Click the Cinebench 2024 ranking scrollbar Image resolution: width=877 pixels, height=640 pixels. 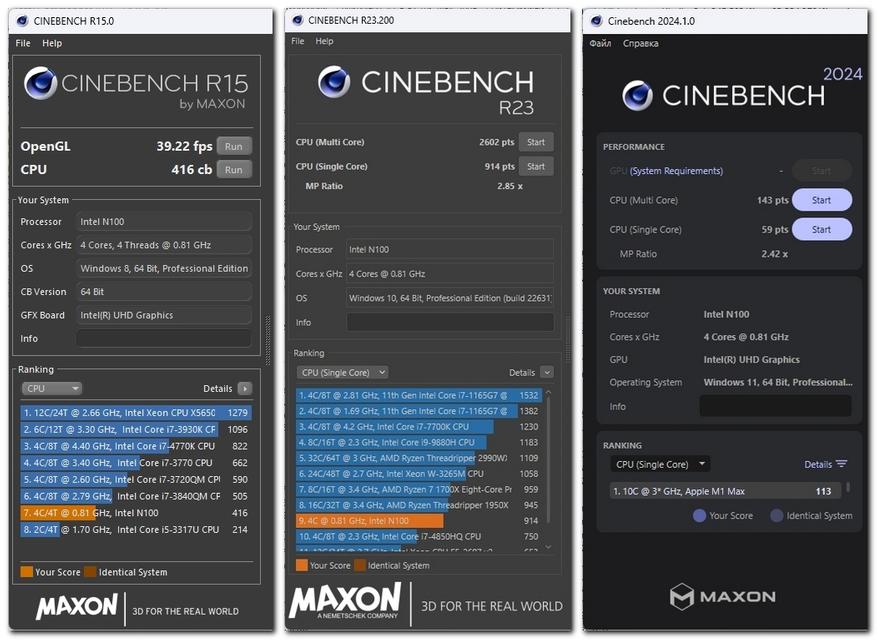[x=848, y=488]
